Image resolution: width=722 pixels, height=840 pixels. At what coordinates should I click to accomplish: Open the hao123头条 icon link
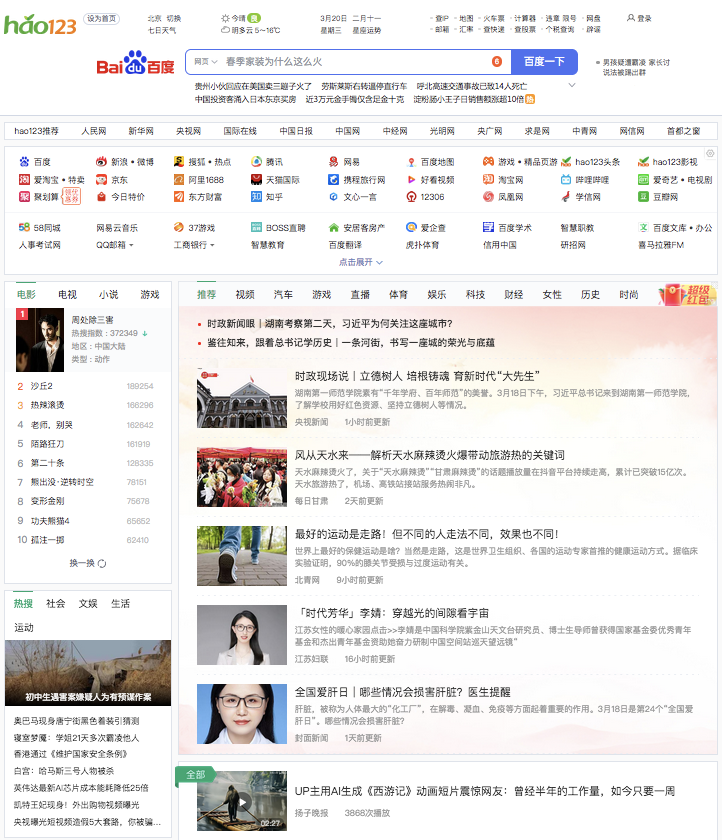566,162
